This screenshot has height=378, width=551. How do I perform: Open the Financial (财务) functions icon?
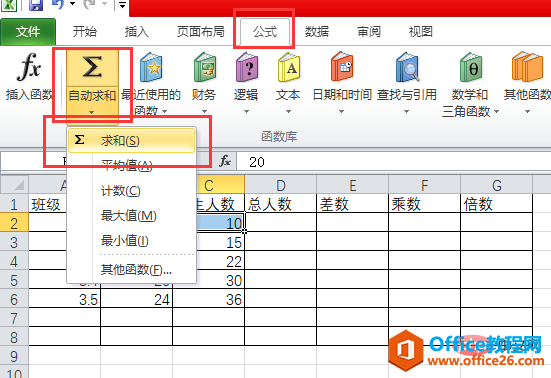tap(205, 67)
